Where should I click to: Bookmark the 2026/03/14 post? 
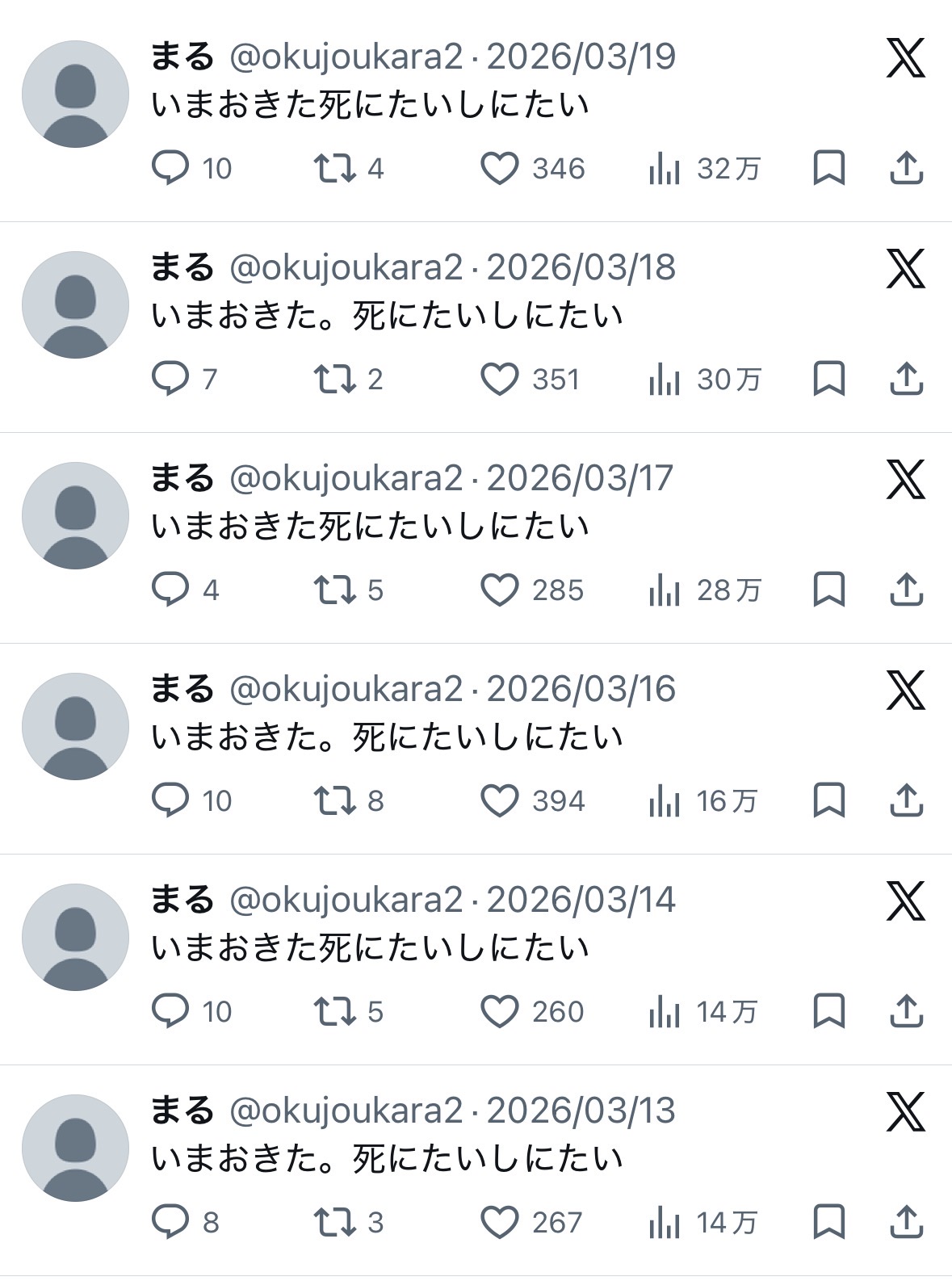pos(828,1012)
